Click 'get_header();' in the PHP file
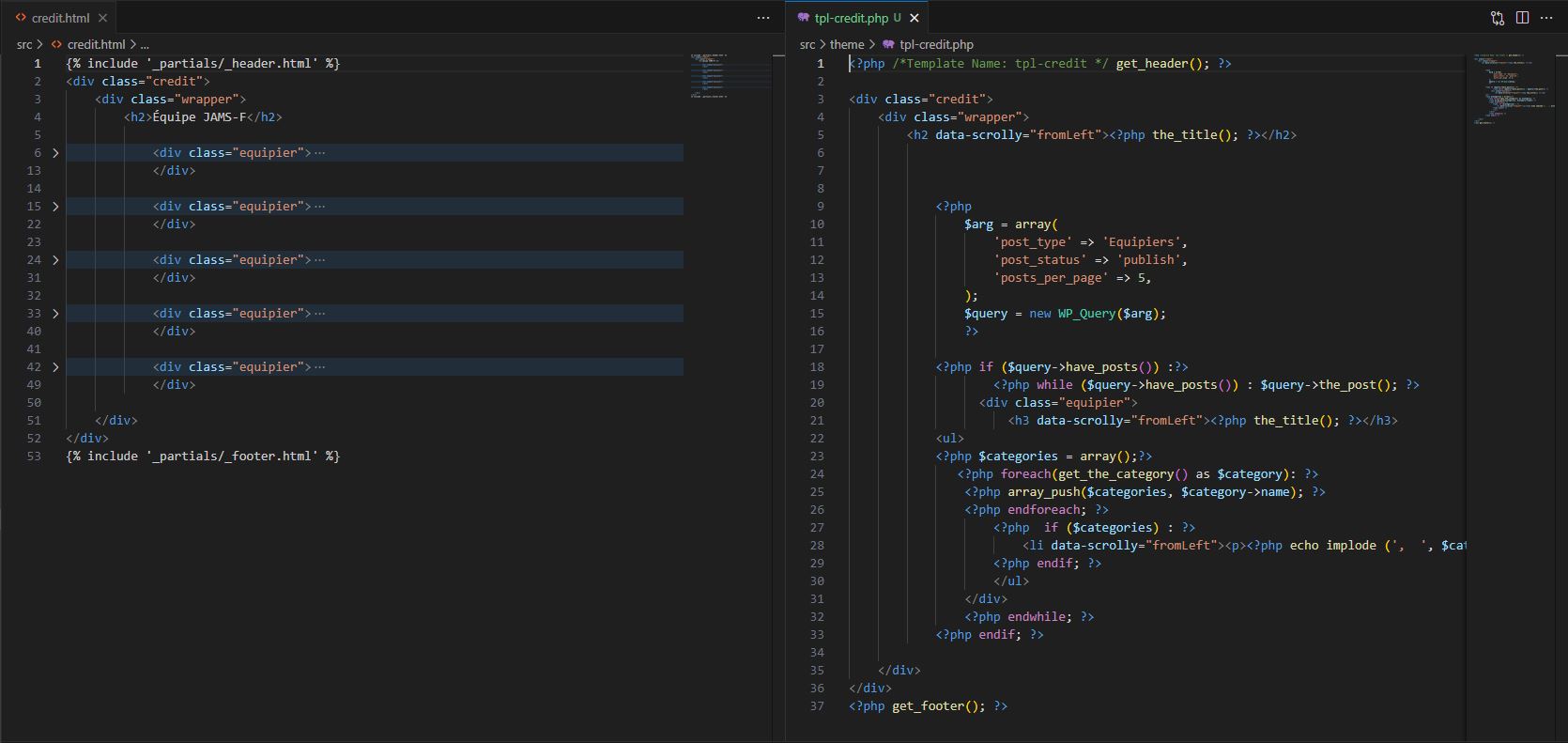Viewport: 1568px width, 743px height. click(x=1163, y=63)
